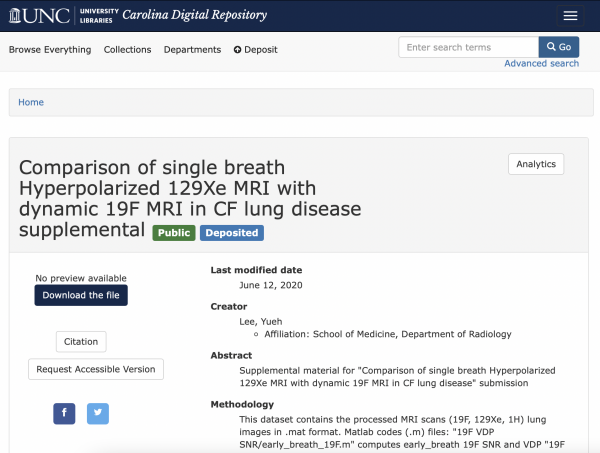Follow the Home breadcrumb link
The width and height of the screenshot is (600, 453).
click(x=30, y=102)
